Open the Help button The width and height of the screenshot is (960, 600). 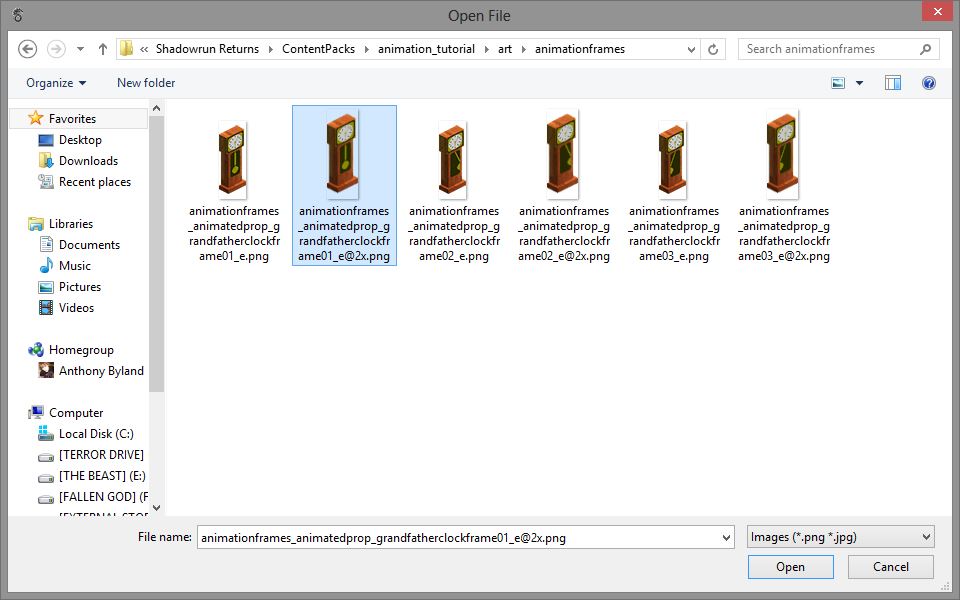929,83
